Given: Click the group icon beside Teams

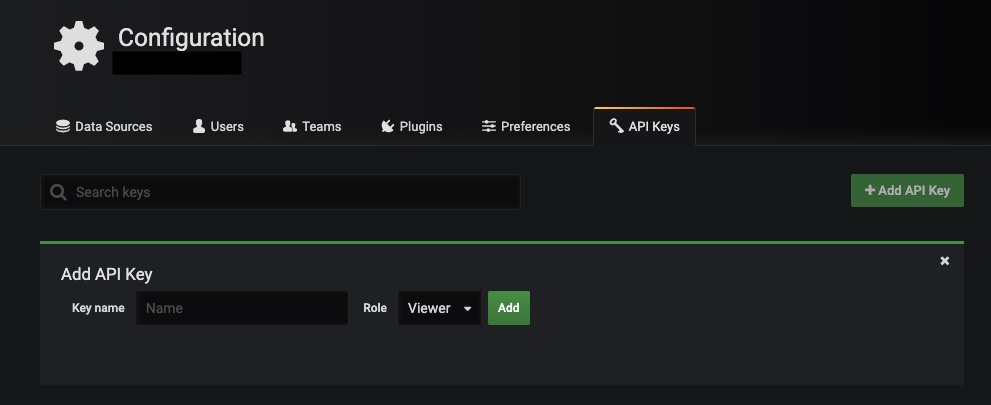Looking at the screenshot, I should coord(290,127).
